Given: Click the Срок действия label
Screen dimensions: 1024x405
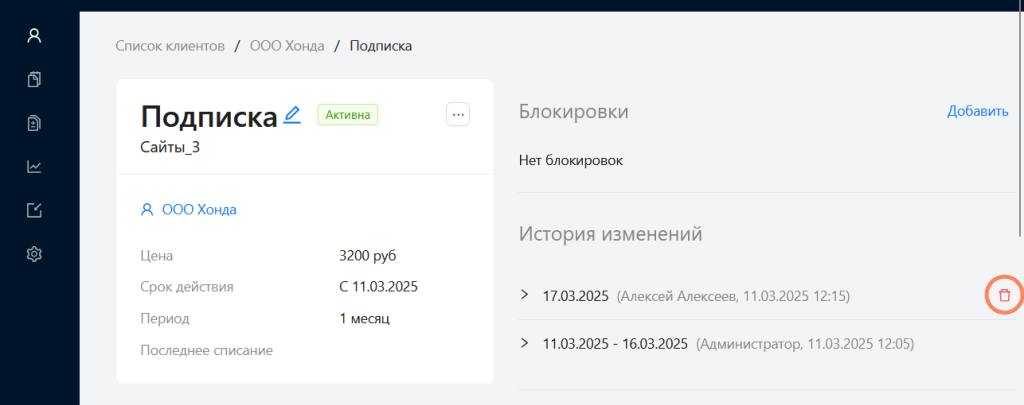Looking at the screenshot, I should coord(187,287).
